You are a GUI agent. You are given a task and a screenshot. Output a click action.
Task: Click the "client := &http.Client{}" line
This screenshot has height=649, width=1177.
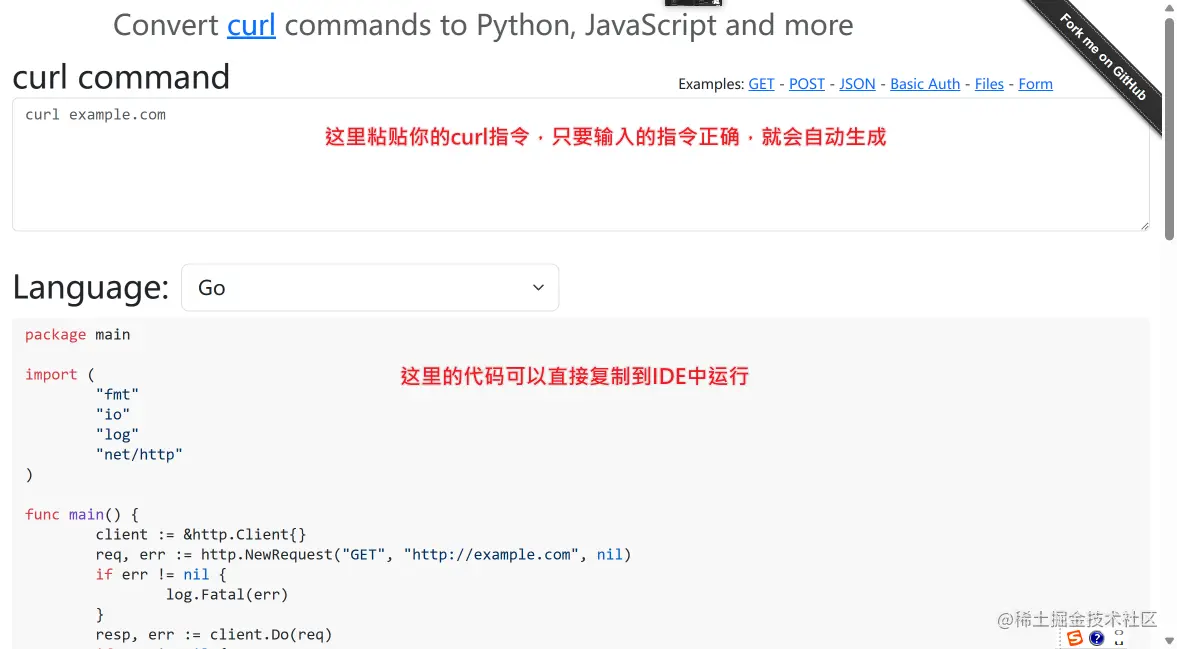point(200,535)
